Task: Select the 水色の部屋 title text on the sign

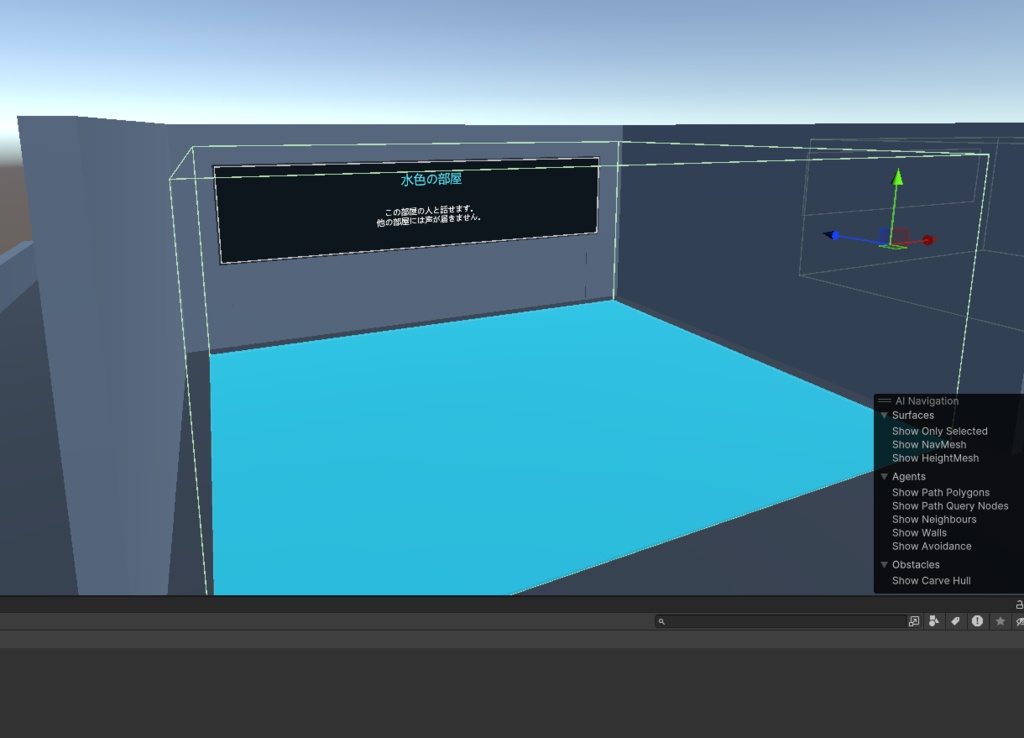Action: click(x=431, y=180)
